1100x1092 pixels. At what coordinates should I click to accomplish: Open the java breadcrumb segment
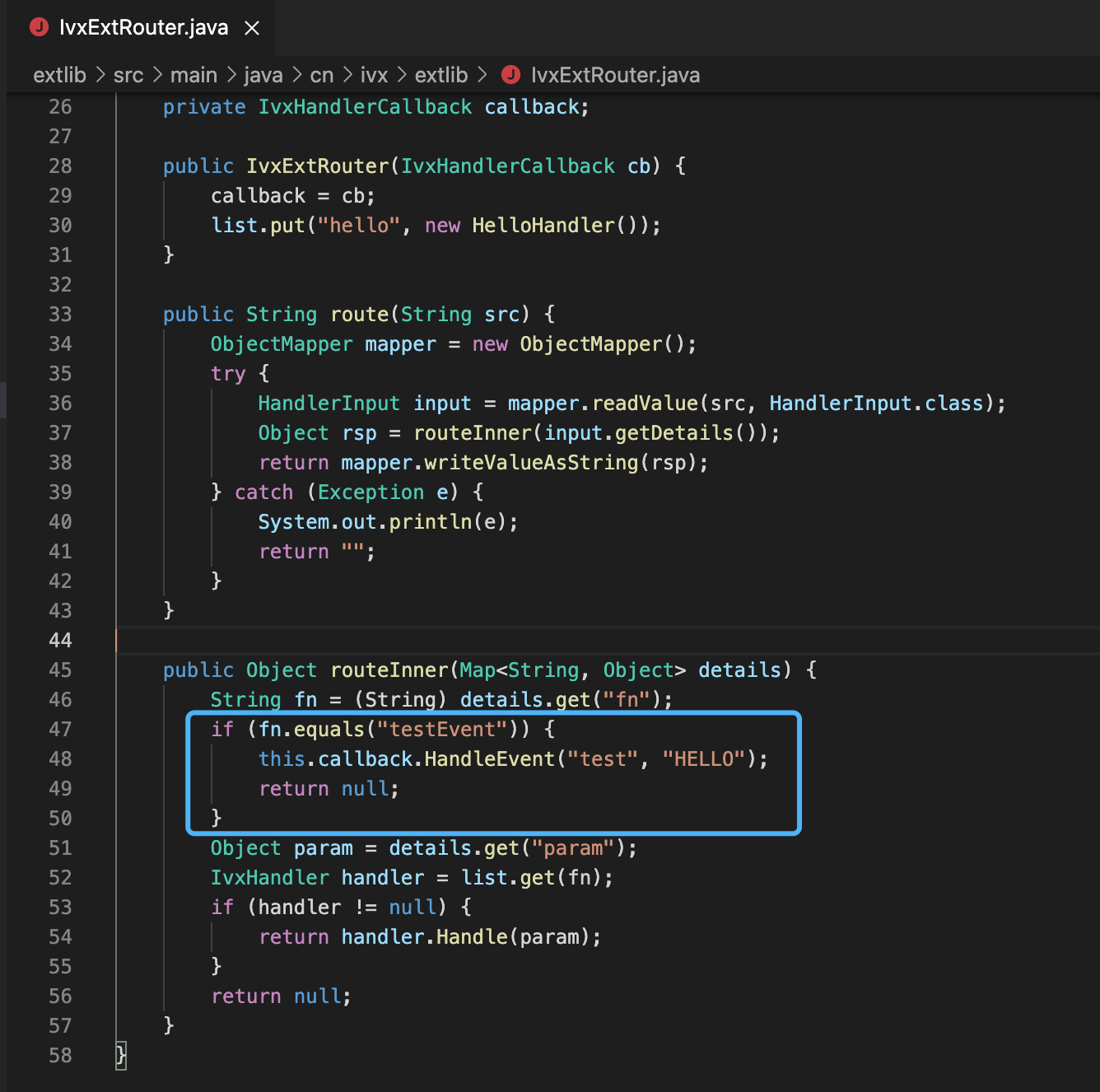coord(263,75)
